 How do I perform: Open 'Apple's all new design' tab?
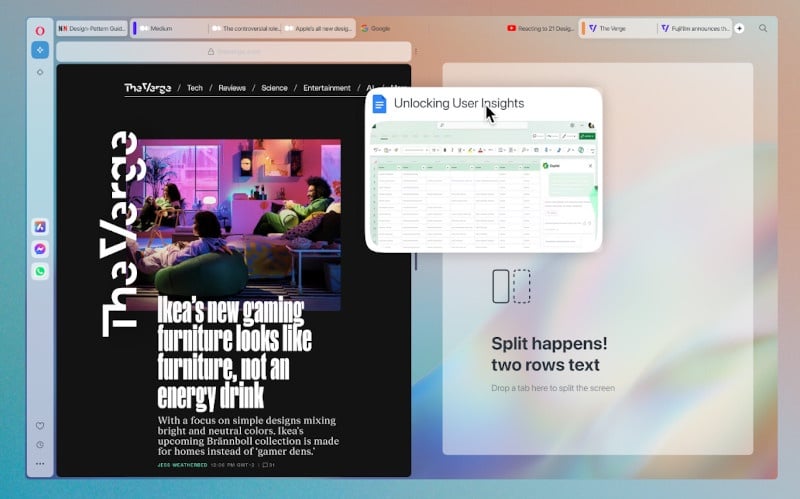tap(318, 29)
